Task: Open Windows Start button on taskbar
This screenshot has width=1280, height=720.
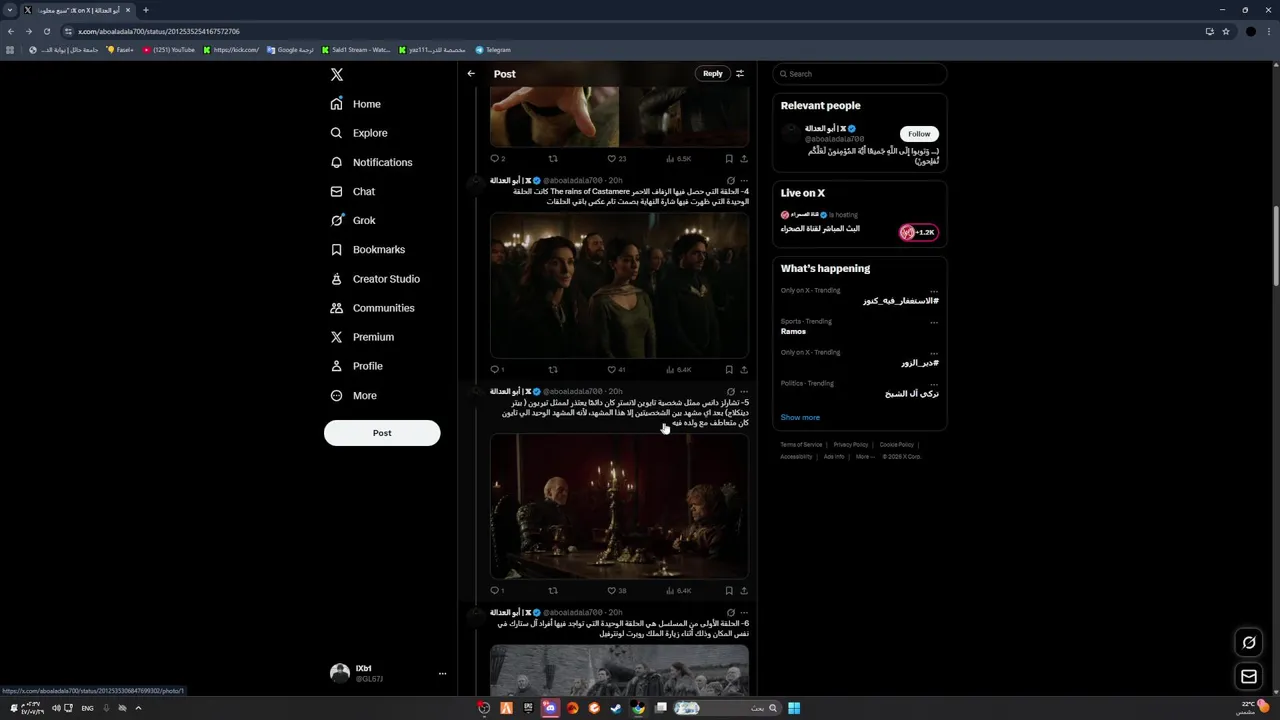Action: [x=794, y=708]
